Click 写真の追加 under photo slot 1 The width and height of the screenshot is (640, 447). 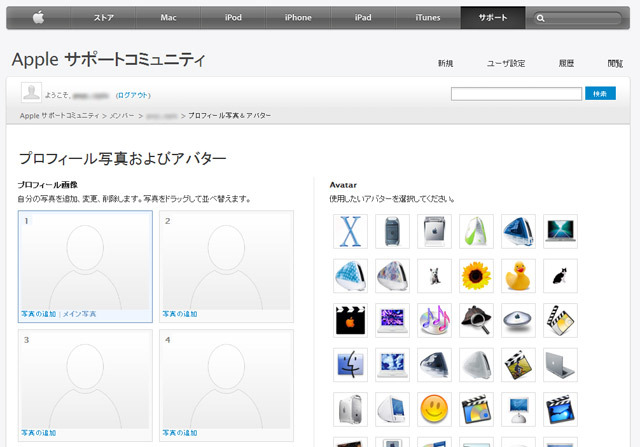coord(38,314)
